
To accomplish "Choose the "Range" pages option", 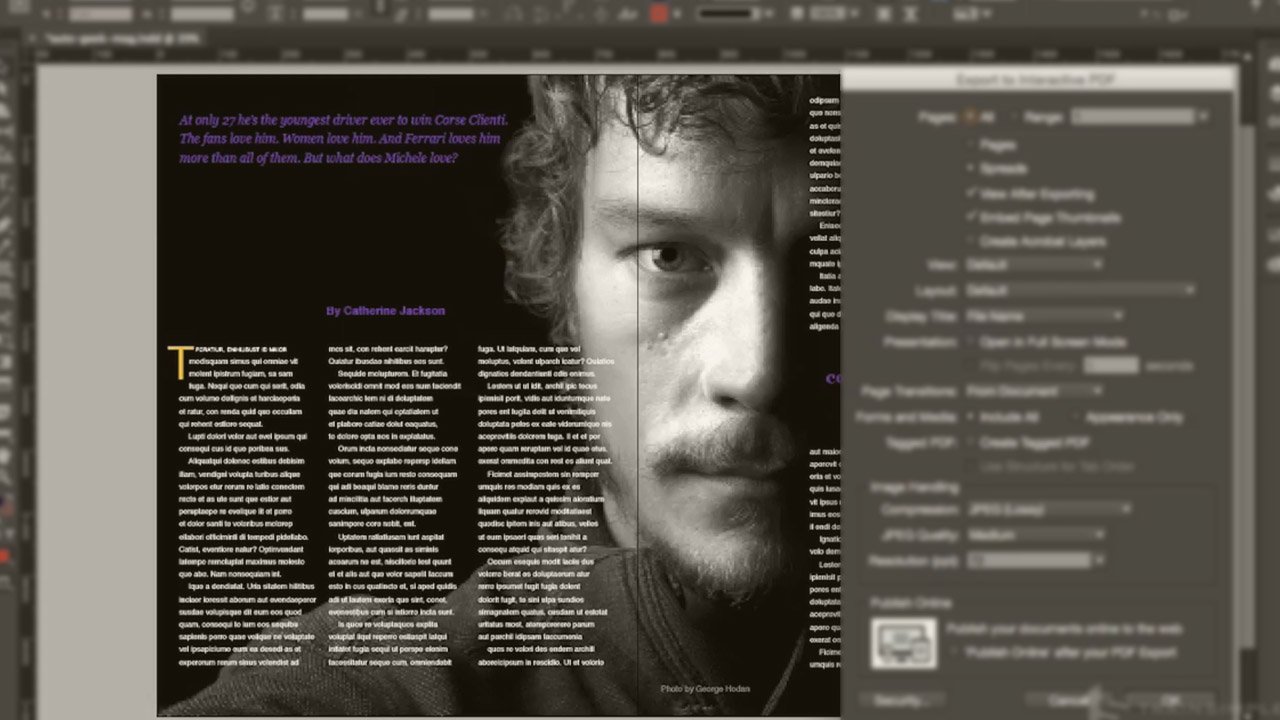I will (x=1014, y=116).
